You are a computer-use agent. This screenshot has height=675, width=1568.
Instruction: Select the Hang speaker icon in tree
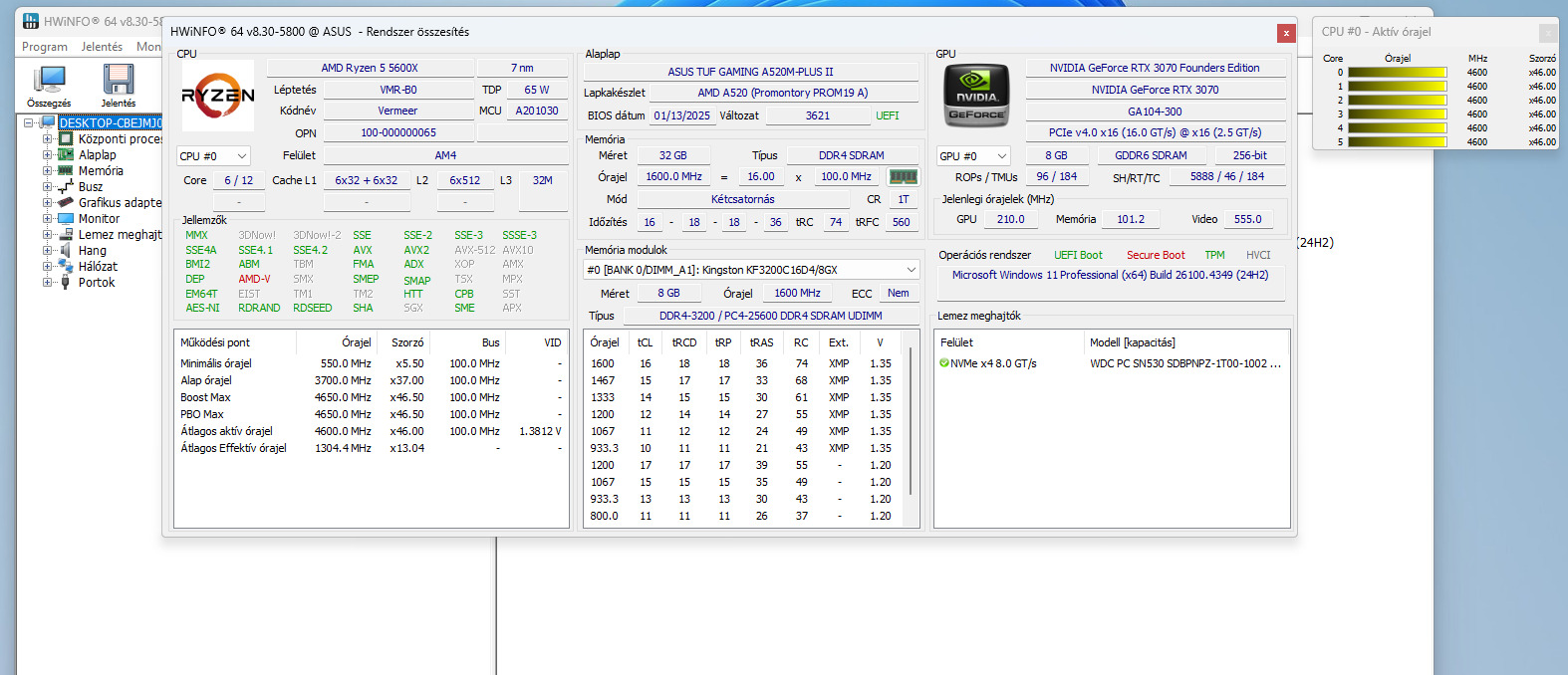click(x=66, y=251)
